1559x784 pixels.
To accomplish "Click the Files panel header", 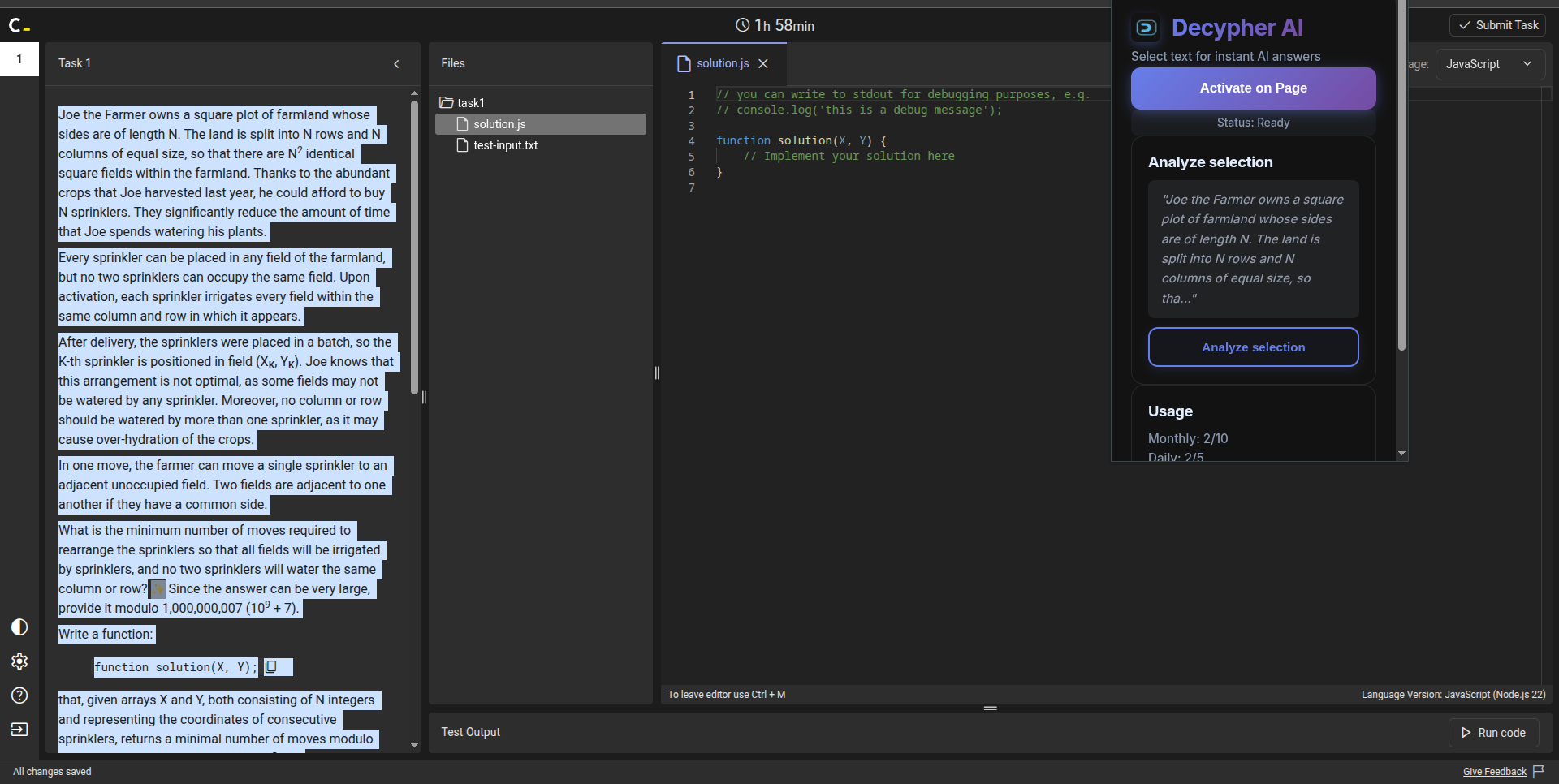I will tap(453, 63).
